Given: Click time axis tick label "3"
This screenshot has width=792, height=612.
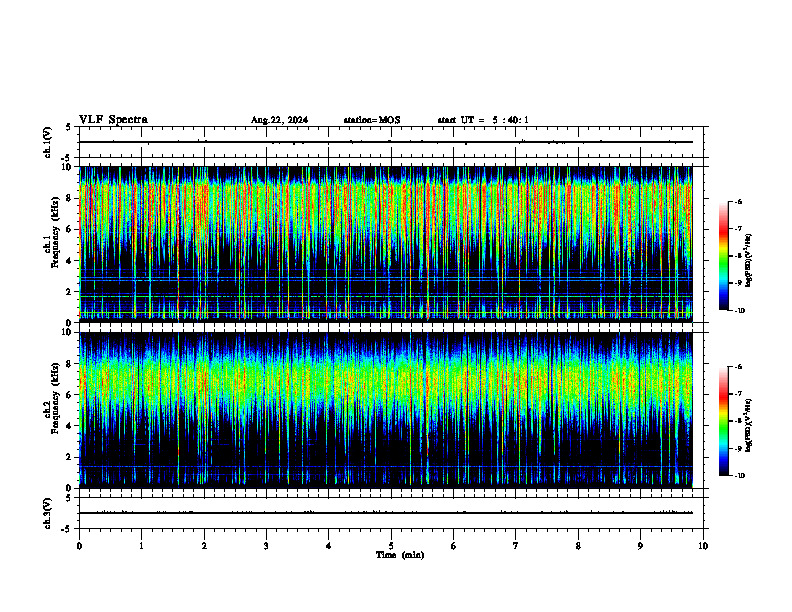Looking at the screenshot, I should click(266, 546).
